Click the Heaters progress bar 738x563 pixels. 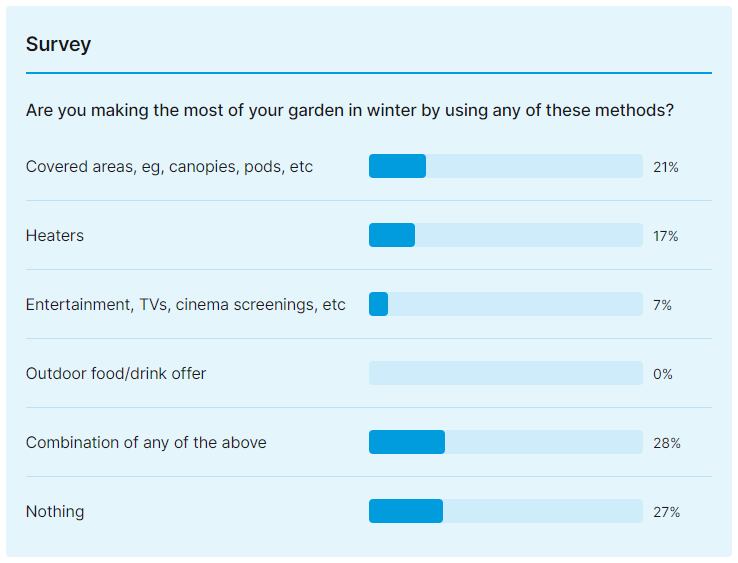pyautogui.click(x=505, y=236)
